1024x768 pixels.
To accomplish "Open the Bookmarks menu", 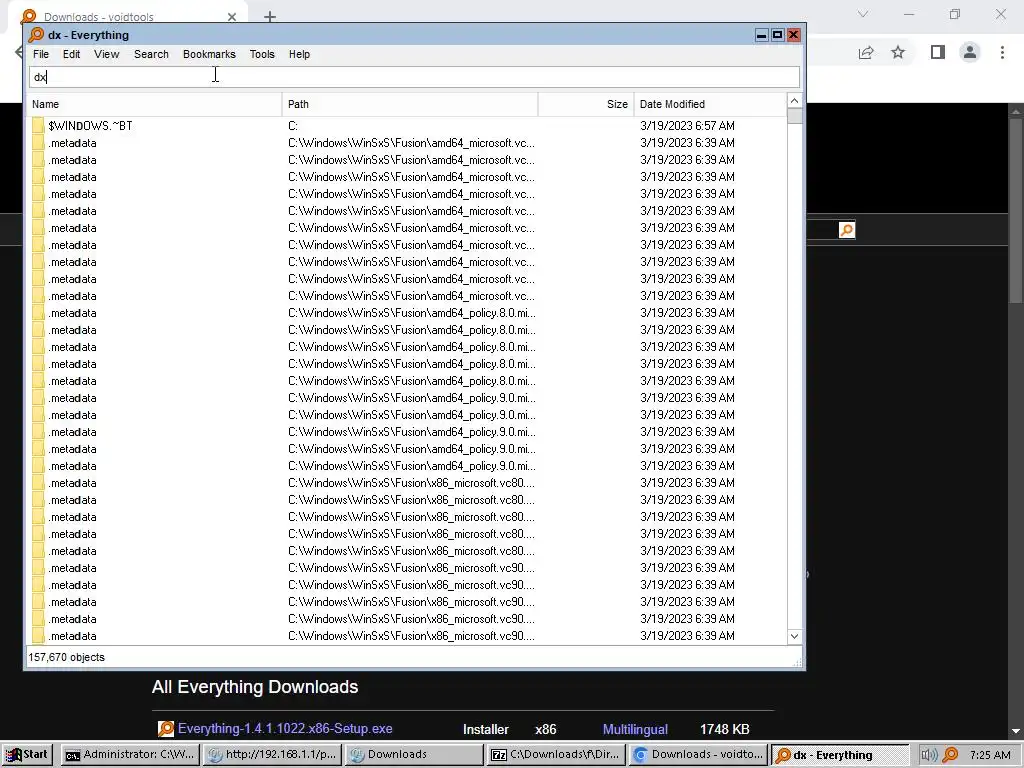I will 209,54.
